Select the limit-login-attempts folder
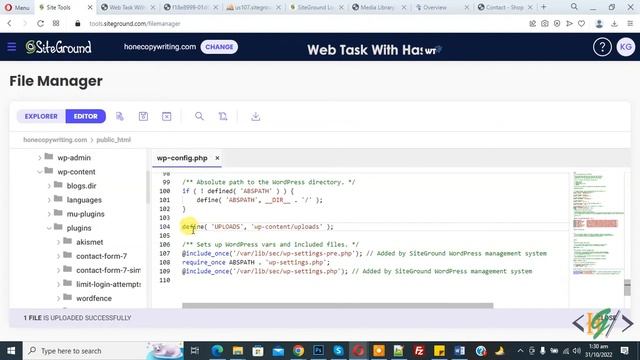Viewport: 640px width, 360px height. pyautogui.click(x=108, y=284)
